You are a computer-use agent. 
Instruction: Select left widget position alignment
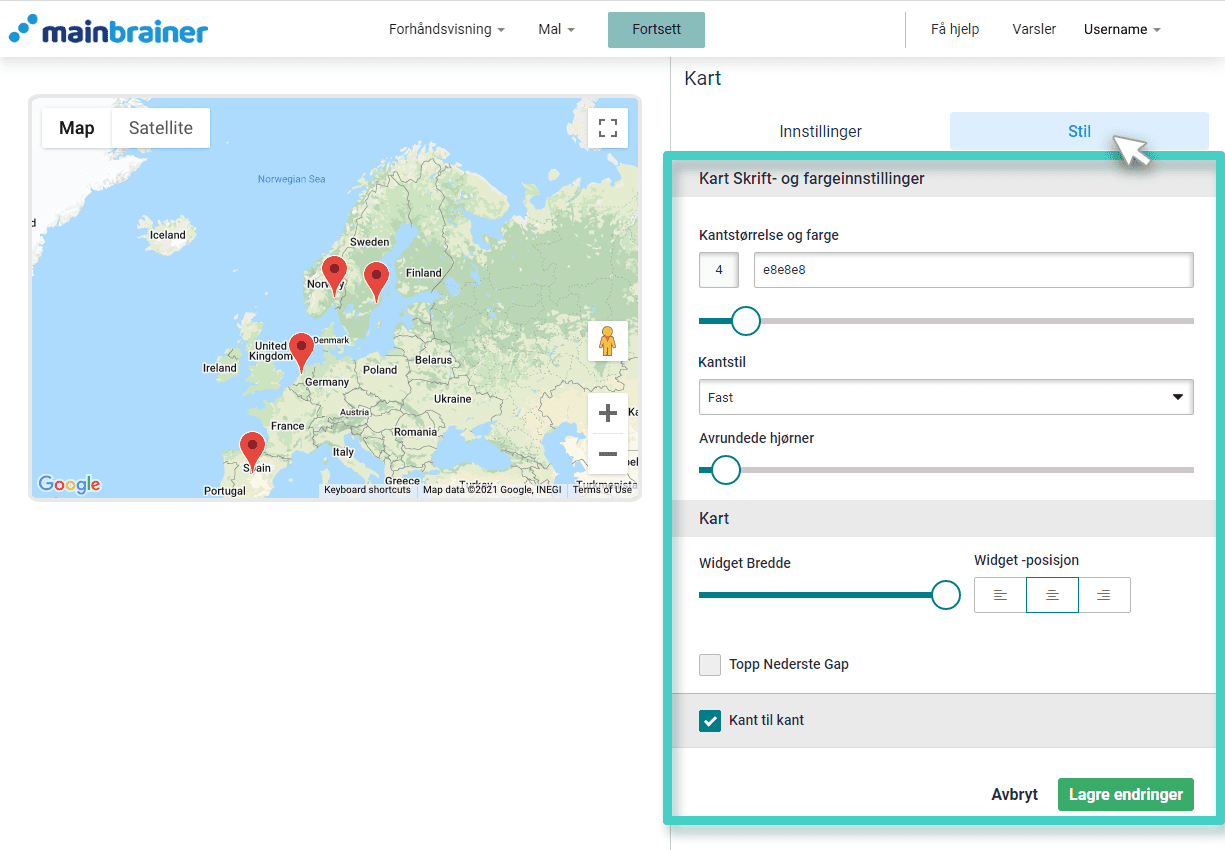(1000, 594)
